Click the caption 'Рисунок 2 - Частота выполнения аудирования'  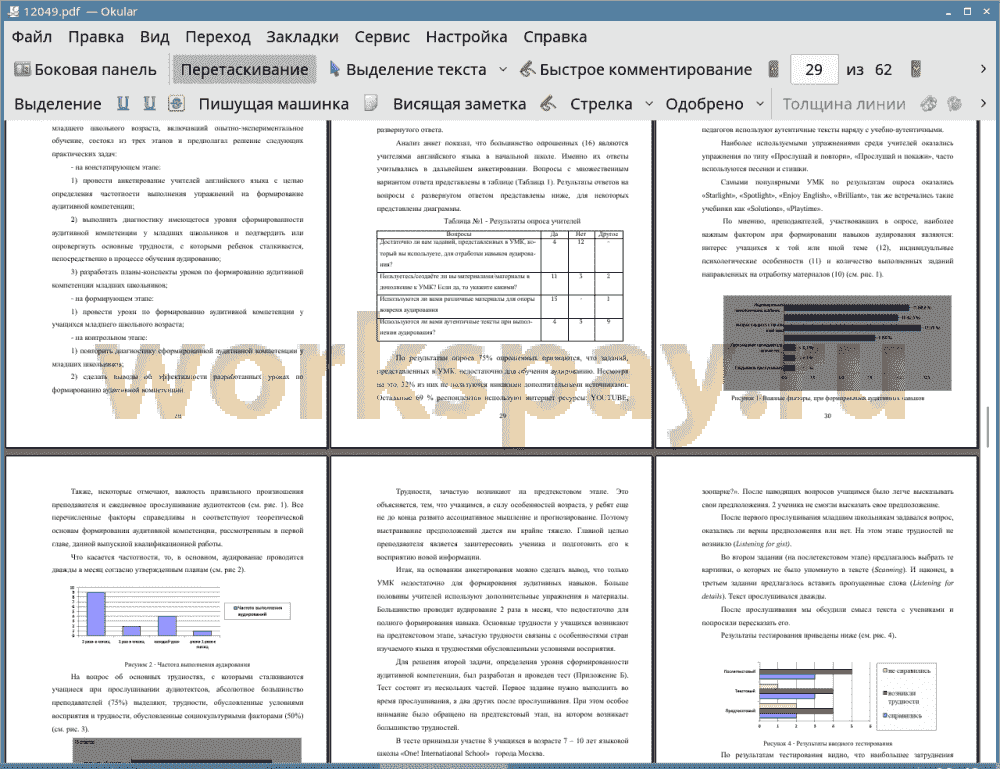pyautogui.click(x=187, y=664)
